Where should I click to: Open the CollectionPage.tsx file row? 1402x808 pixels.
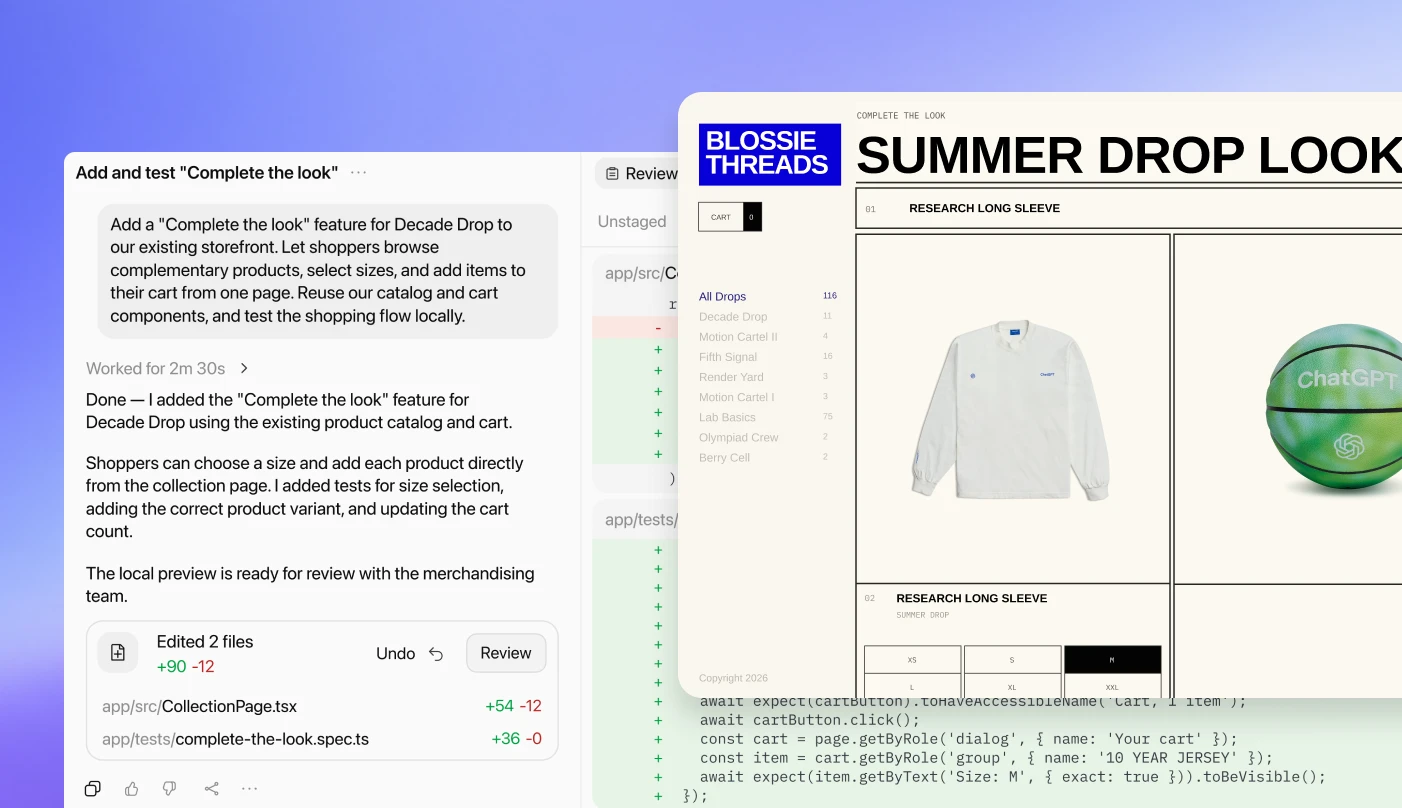[322, 706]
